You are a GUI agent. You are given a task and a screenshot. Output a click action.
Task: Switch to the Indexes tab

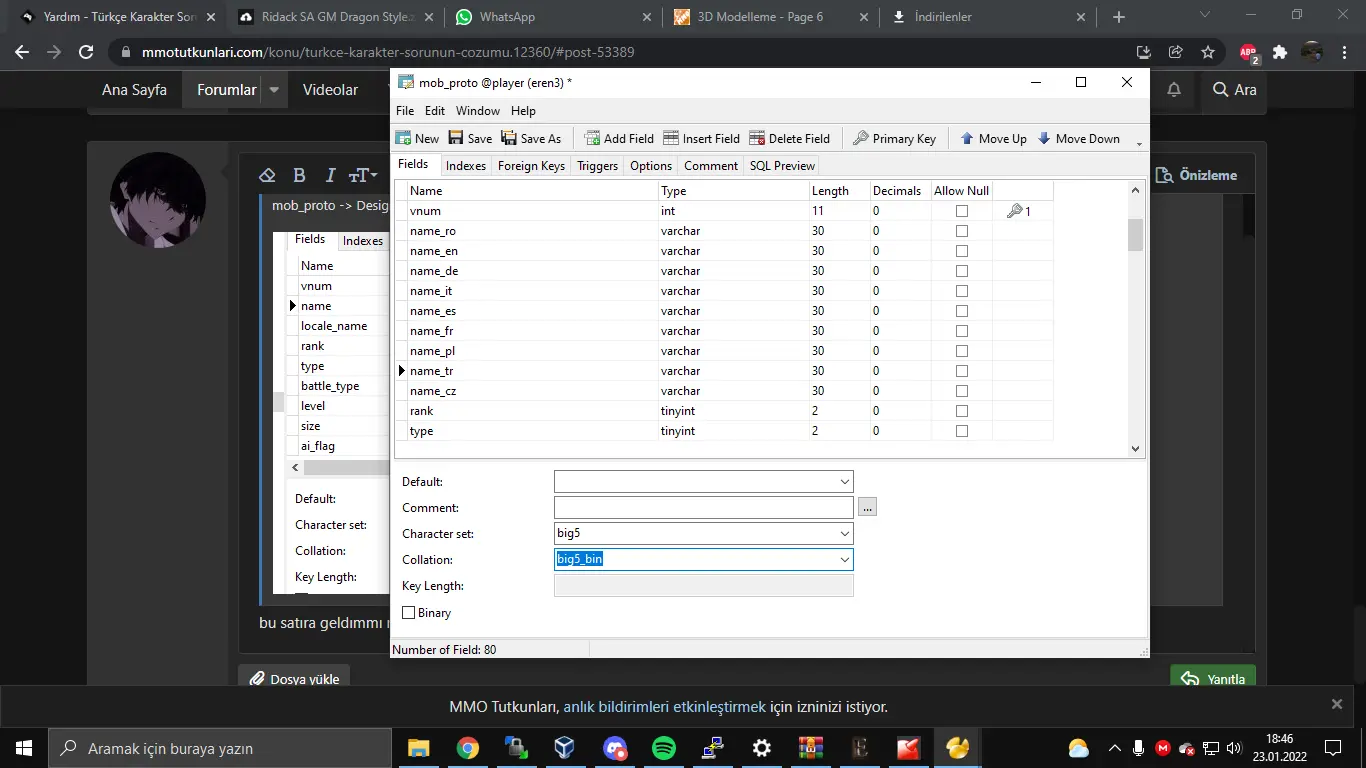coord(466,166)
